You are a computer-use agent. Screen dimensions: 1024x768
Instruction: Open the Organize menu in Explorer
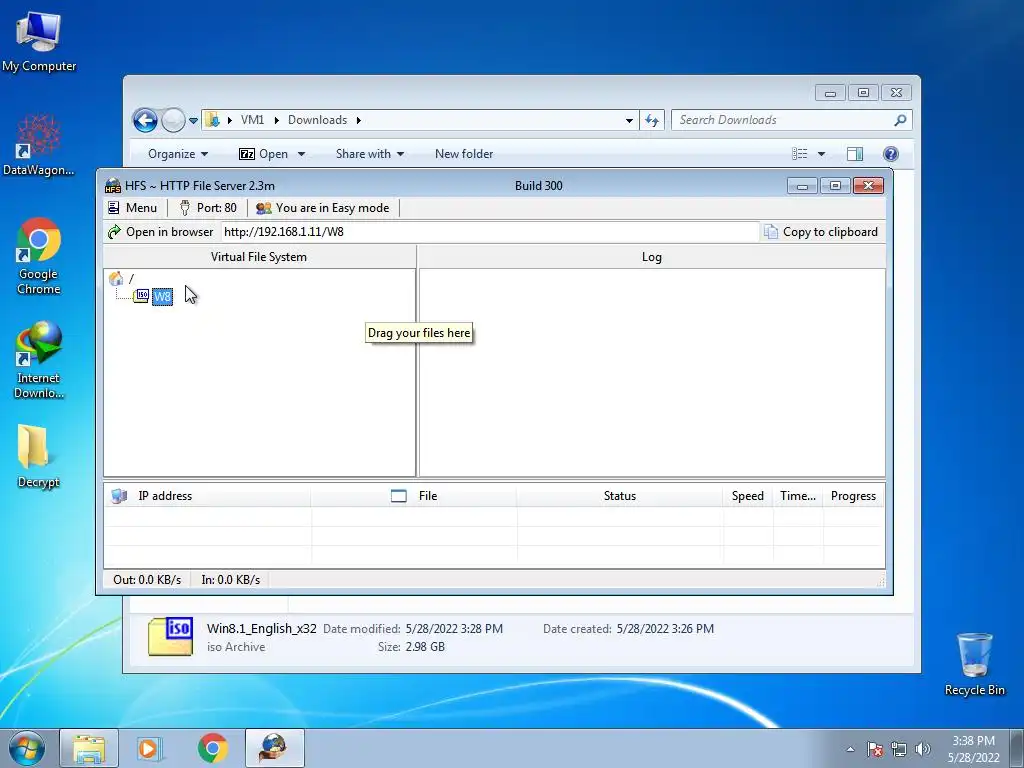[178, 154]
